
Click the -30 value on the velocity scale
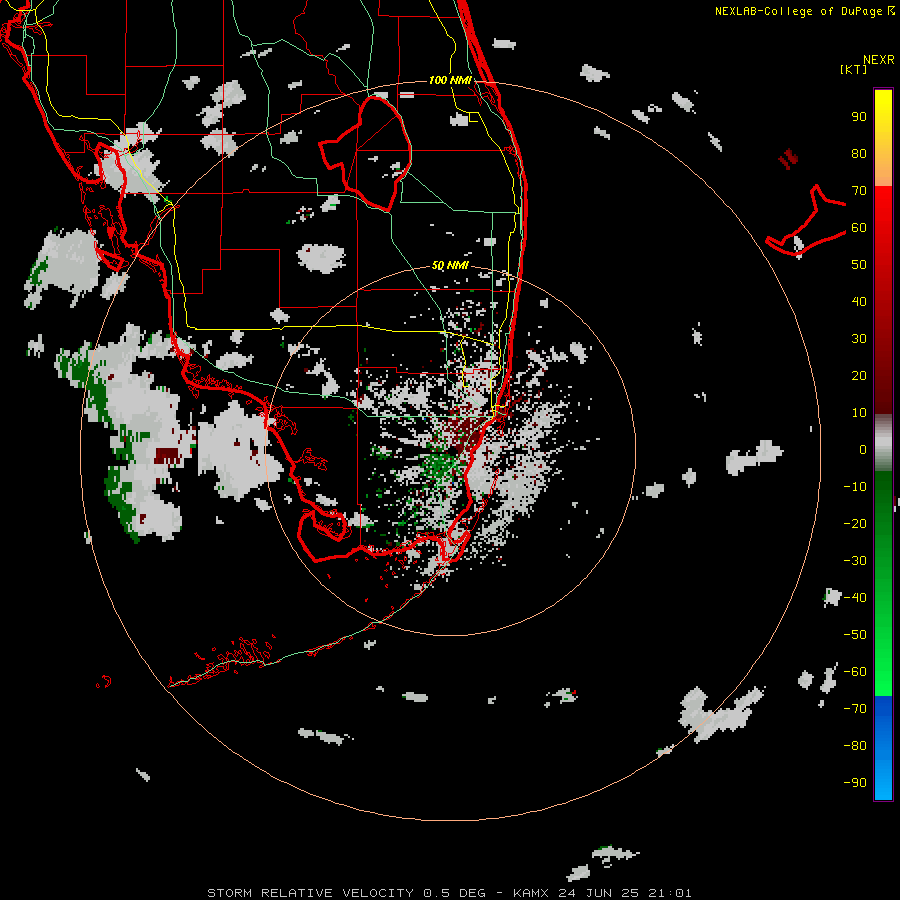(x=855, y=561)
